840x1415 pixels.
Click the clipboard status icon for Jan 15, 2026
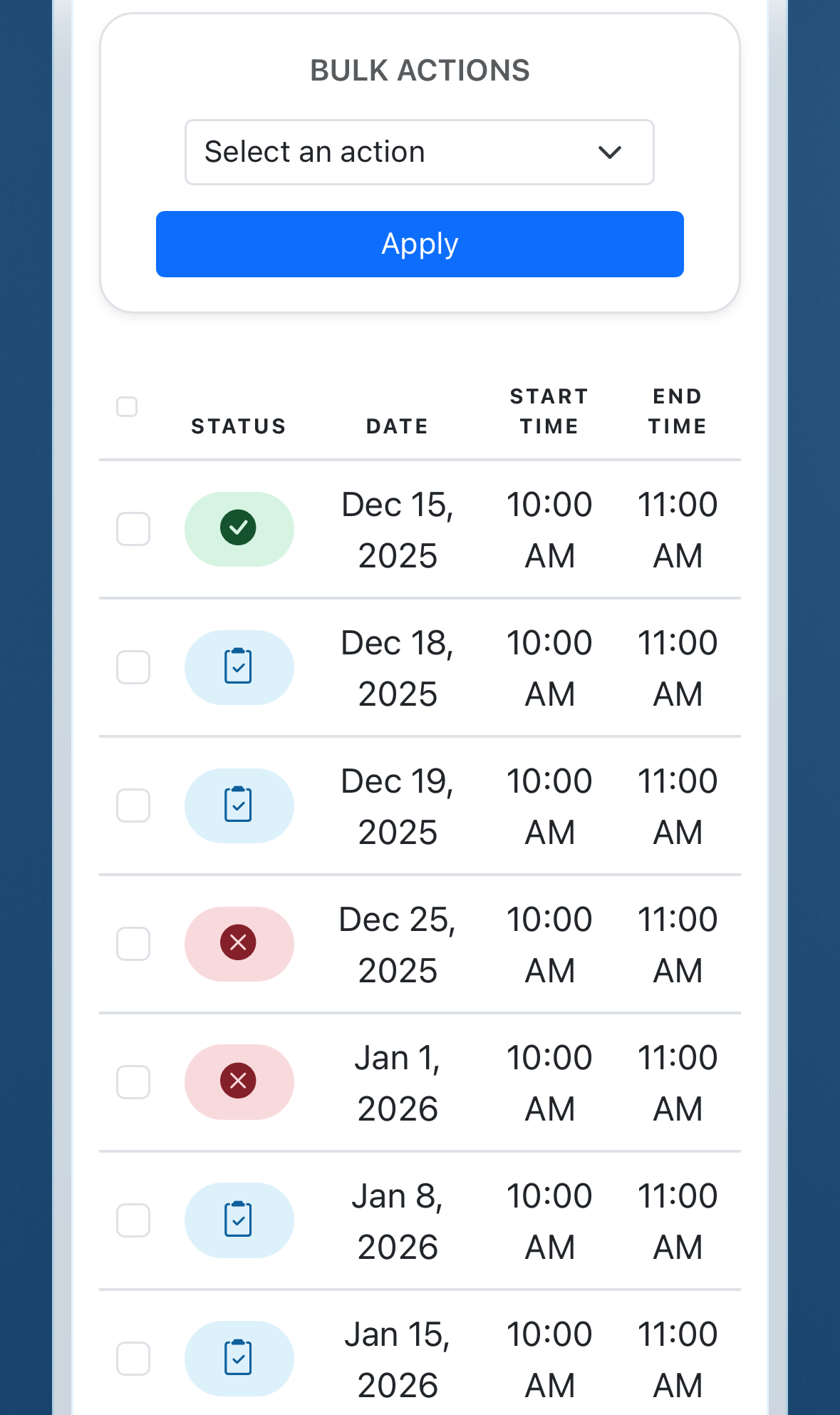coord(239,1358)
